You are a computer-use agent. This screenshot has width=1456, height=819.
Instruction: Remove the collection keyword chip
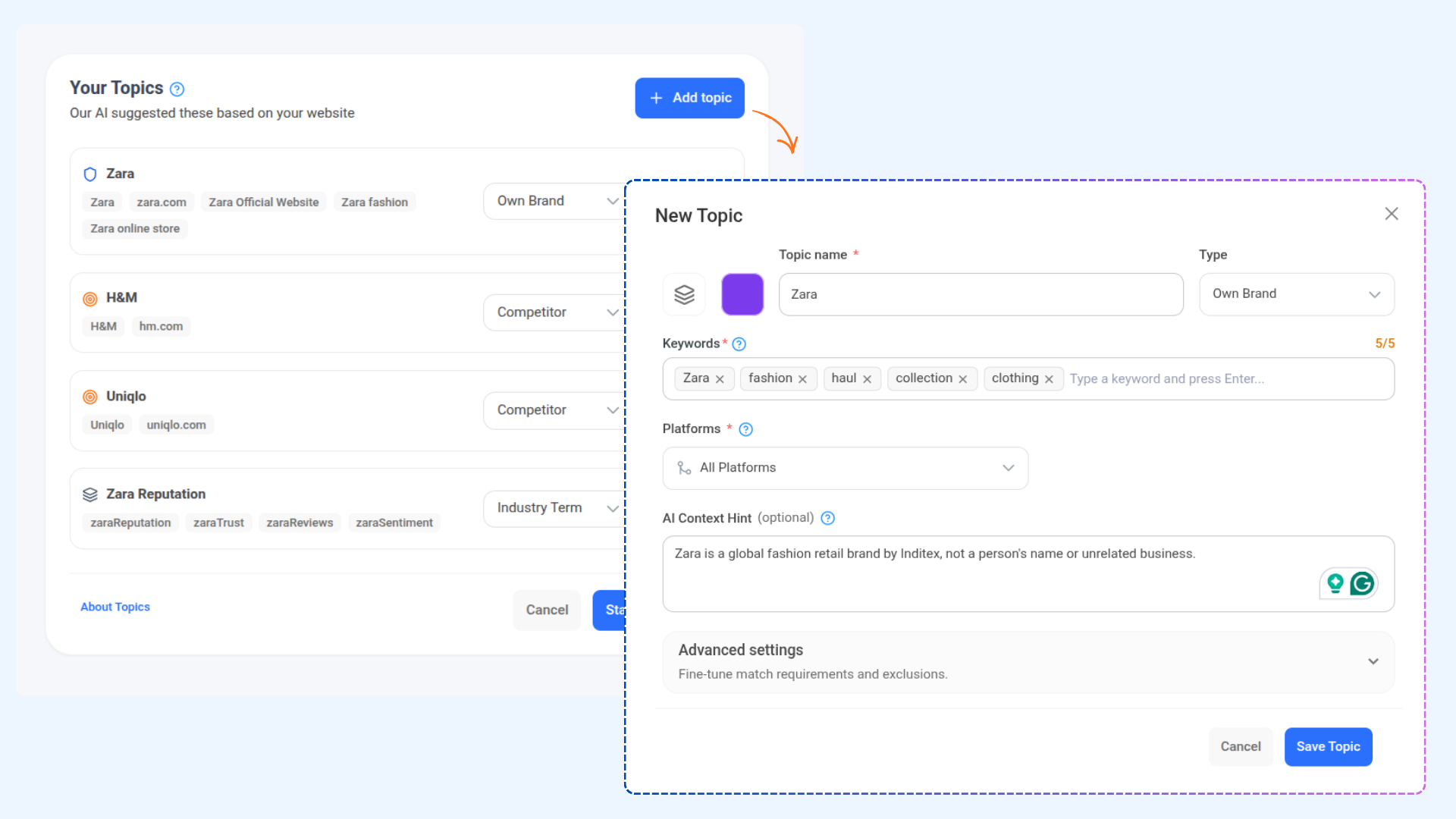click(962, 379)
